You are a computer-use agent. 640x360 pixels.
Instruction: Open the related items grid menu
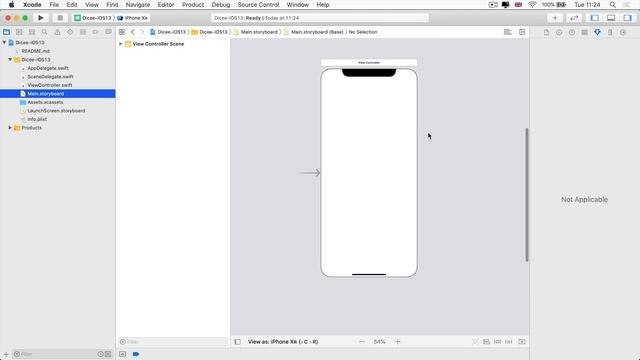coord(122,32)
